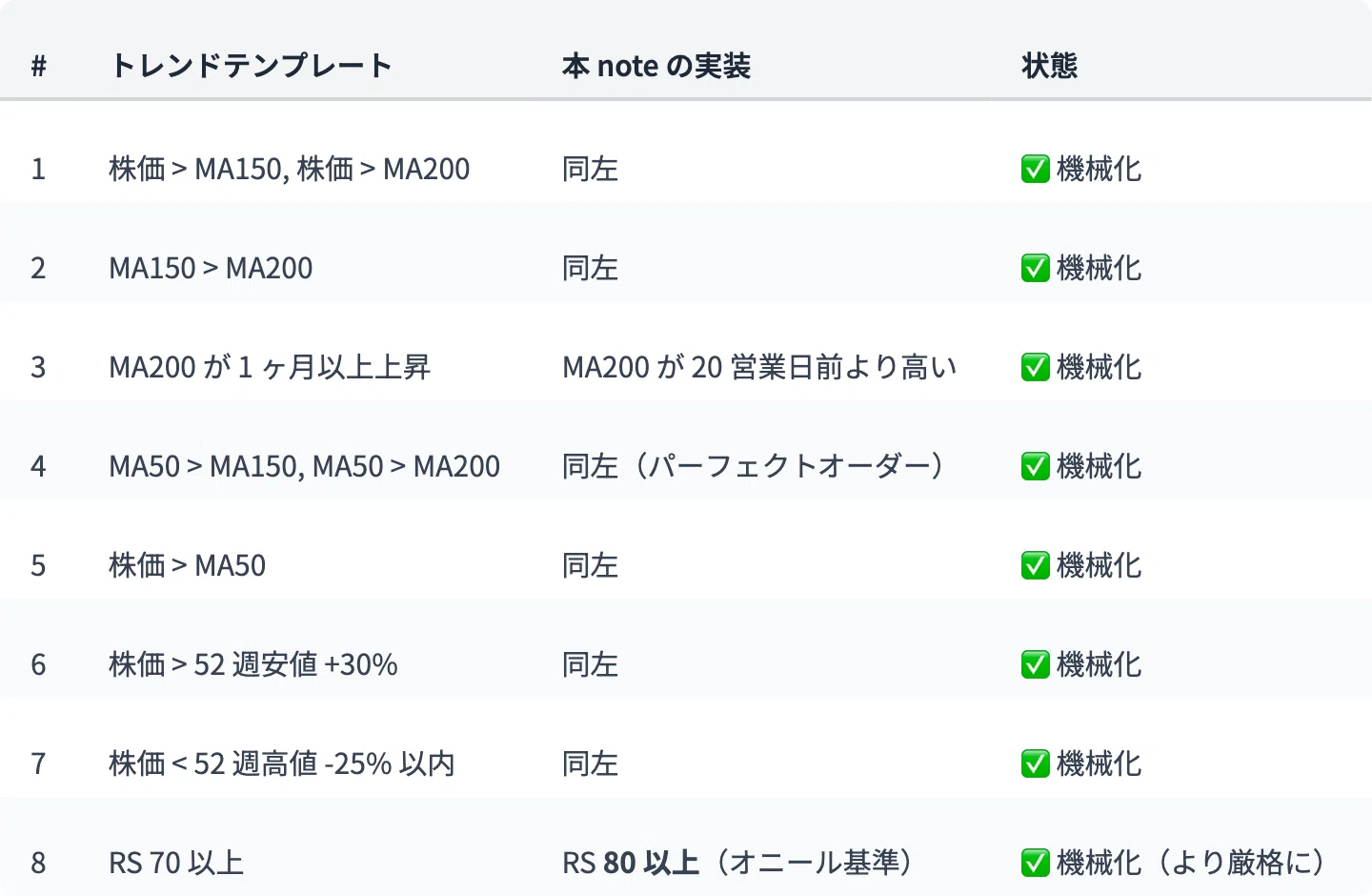This screenshot has height=896, width=1372.
Task: Click the green checkmark in row 7
Action: pyautogui.click(x=1035, y=764)
